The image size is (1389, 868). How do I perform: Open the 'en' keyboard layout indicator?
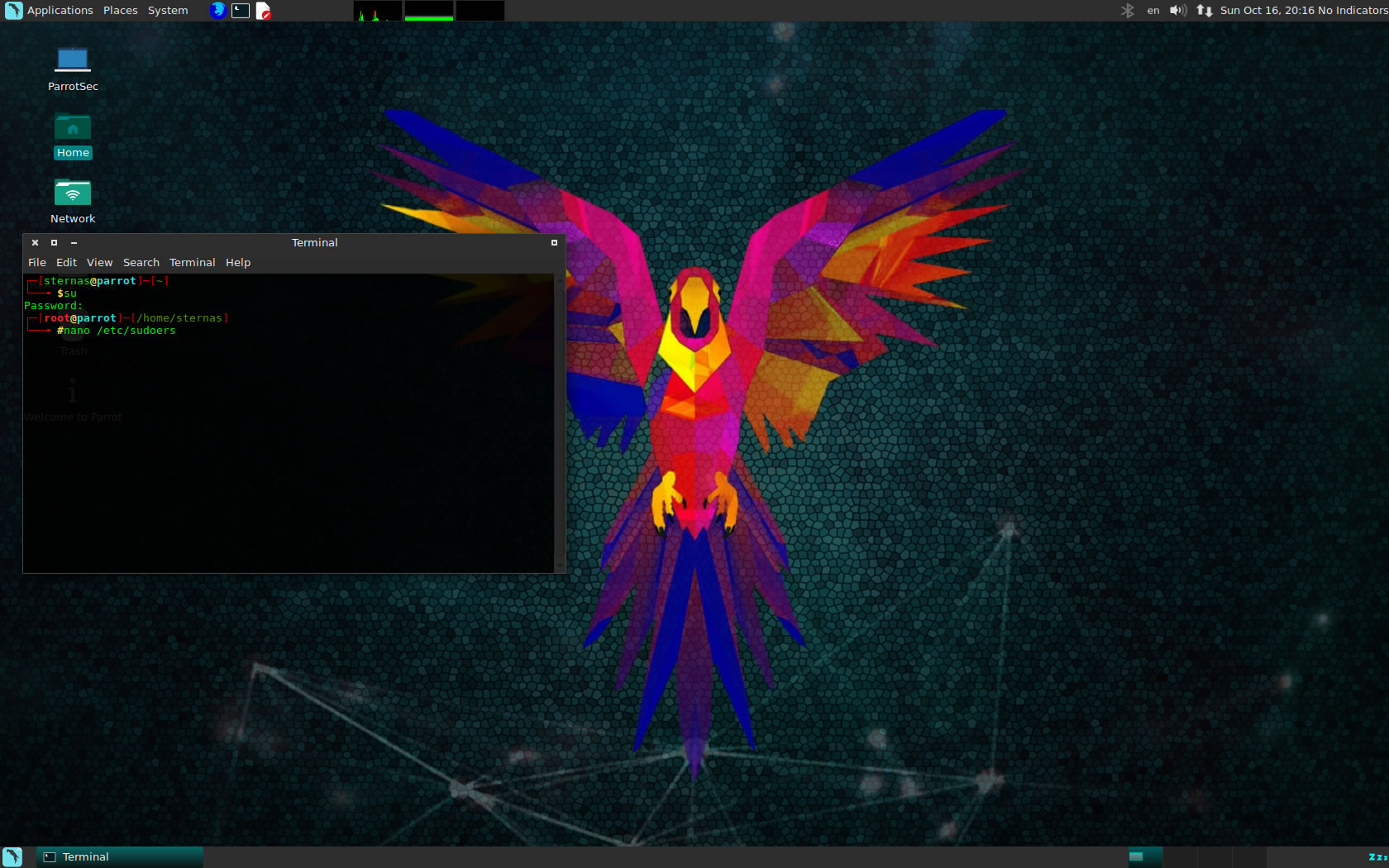pyautogui.click(x=1153, y=10)
